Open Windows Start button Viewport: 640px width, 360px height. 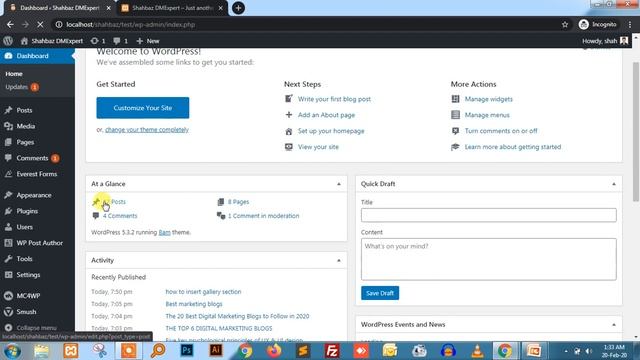pos(12,351)
